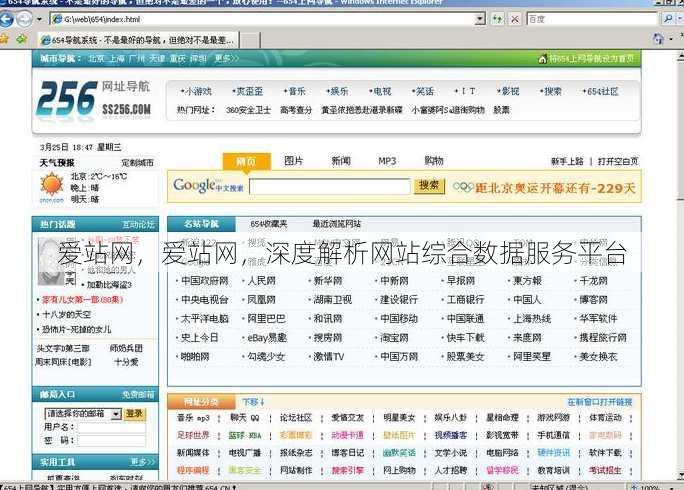Click the 登录 mailbox button
The image size is (684, 490).
point(134,414)
